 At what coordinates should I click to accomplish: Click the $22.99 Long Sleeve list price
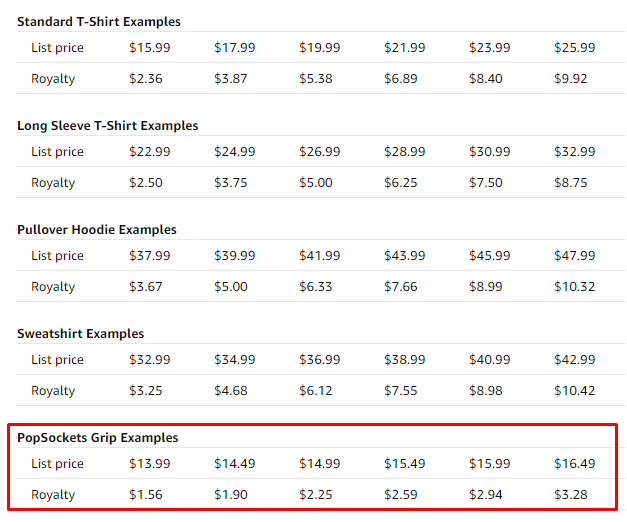(150, 152)
